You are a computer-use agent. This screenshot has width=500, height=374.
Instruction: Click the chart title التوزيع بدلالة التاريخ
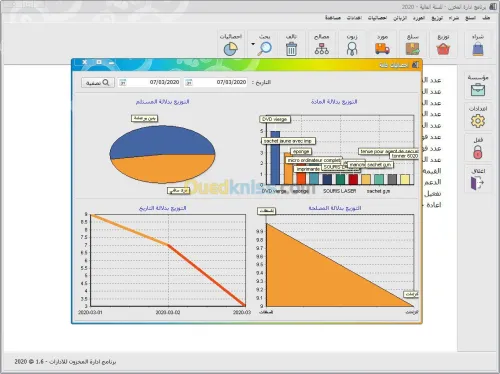click(162, 208)
